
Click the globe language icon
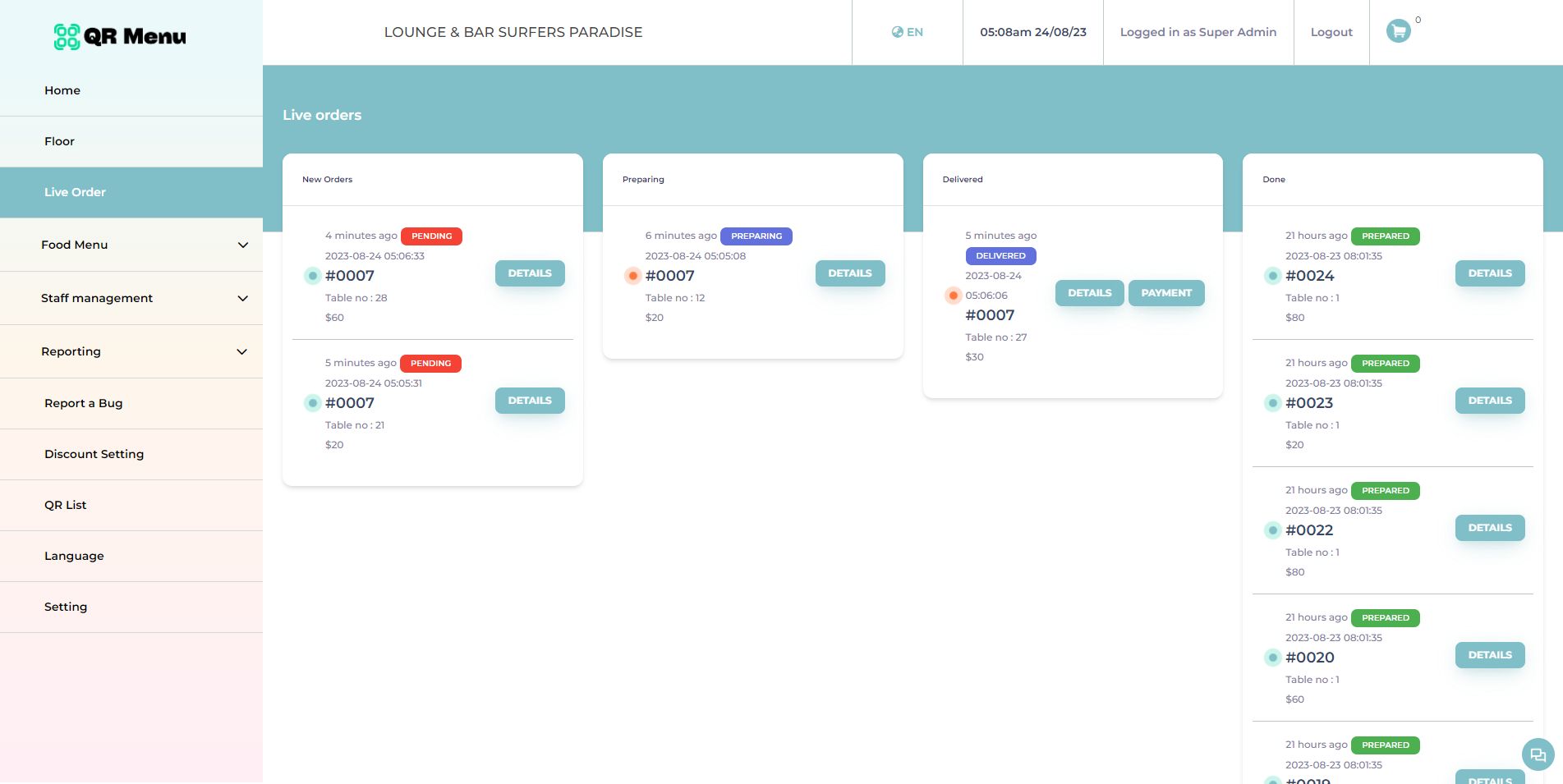point(897,32)
